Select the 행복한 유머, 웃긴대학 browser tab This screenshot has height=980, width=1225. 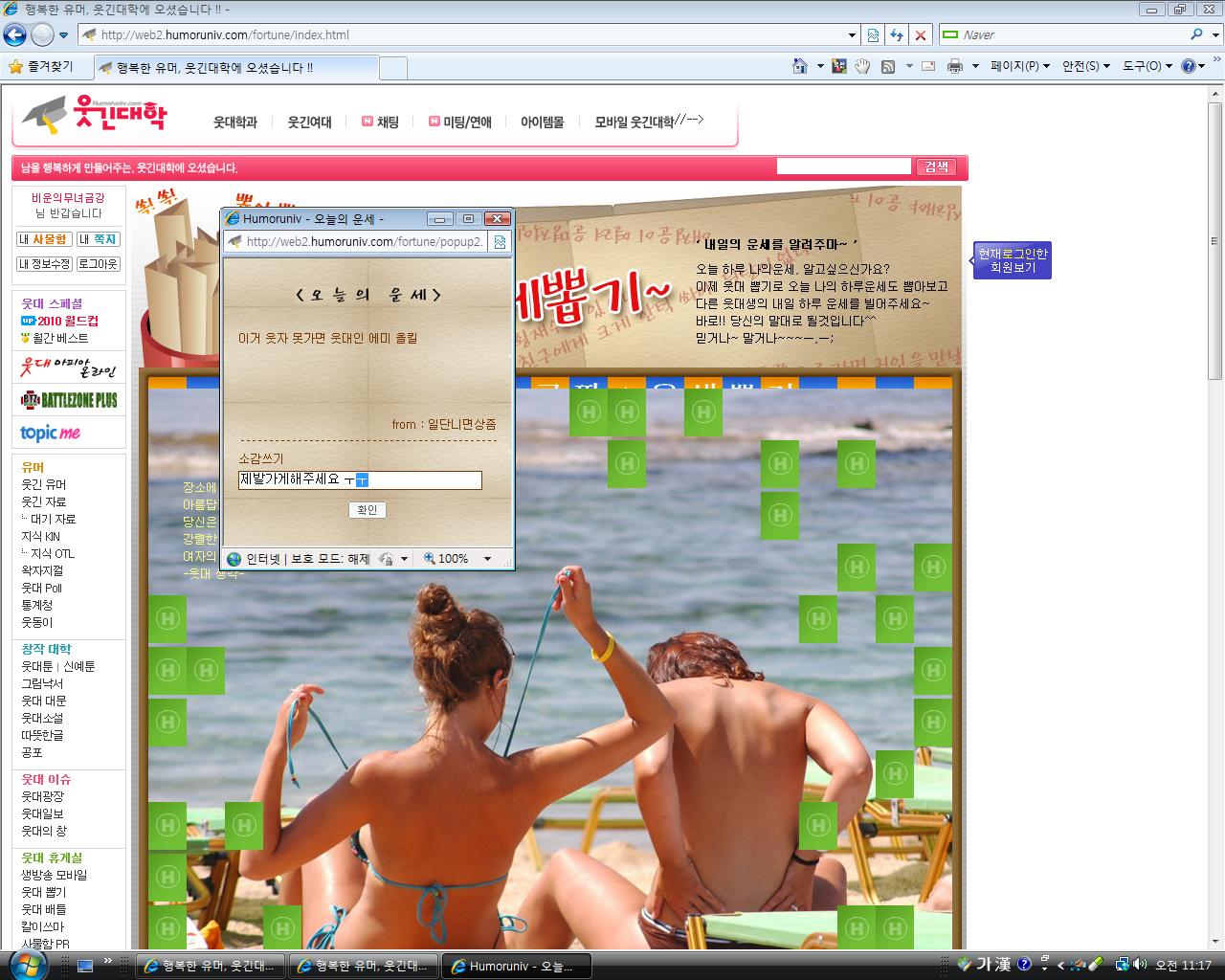pyautogui.click(x=236, y=68)
